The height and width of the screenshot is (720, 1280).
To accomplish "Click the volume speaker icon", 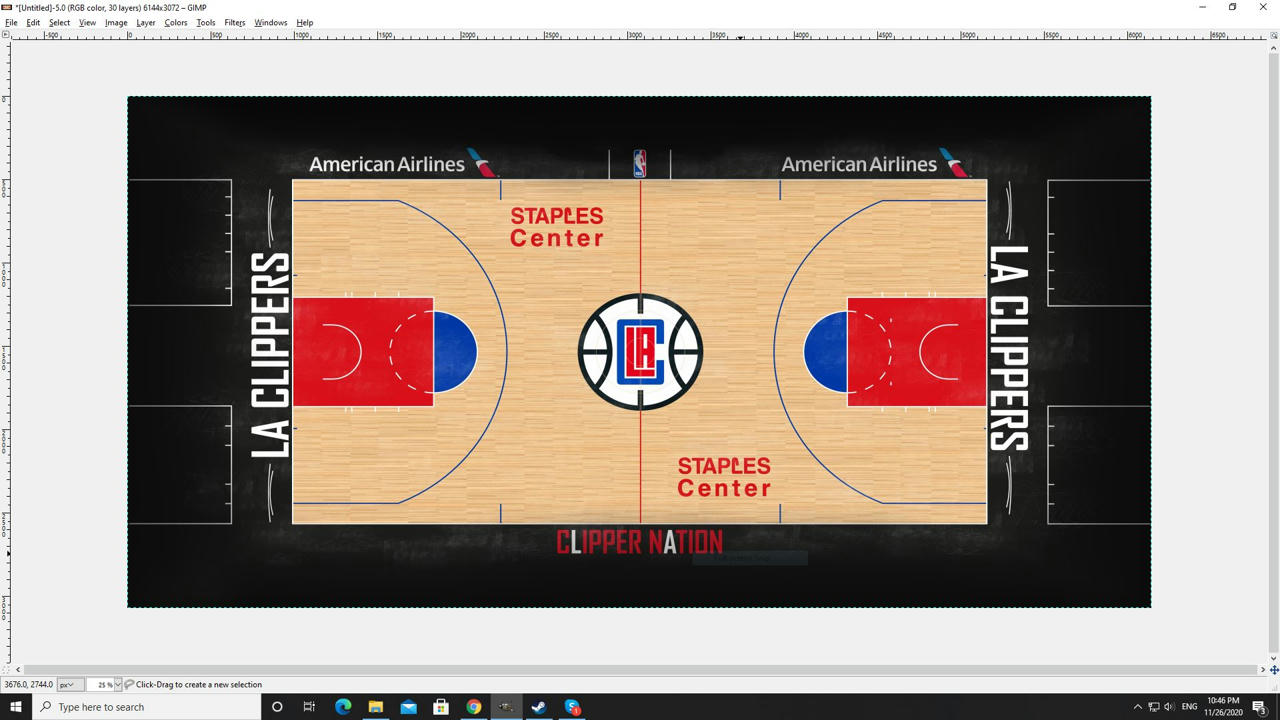I will tap(1169, 707).
